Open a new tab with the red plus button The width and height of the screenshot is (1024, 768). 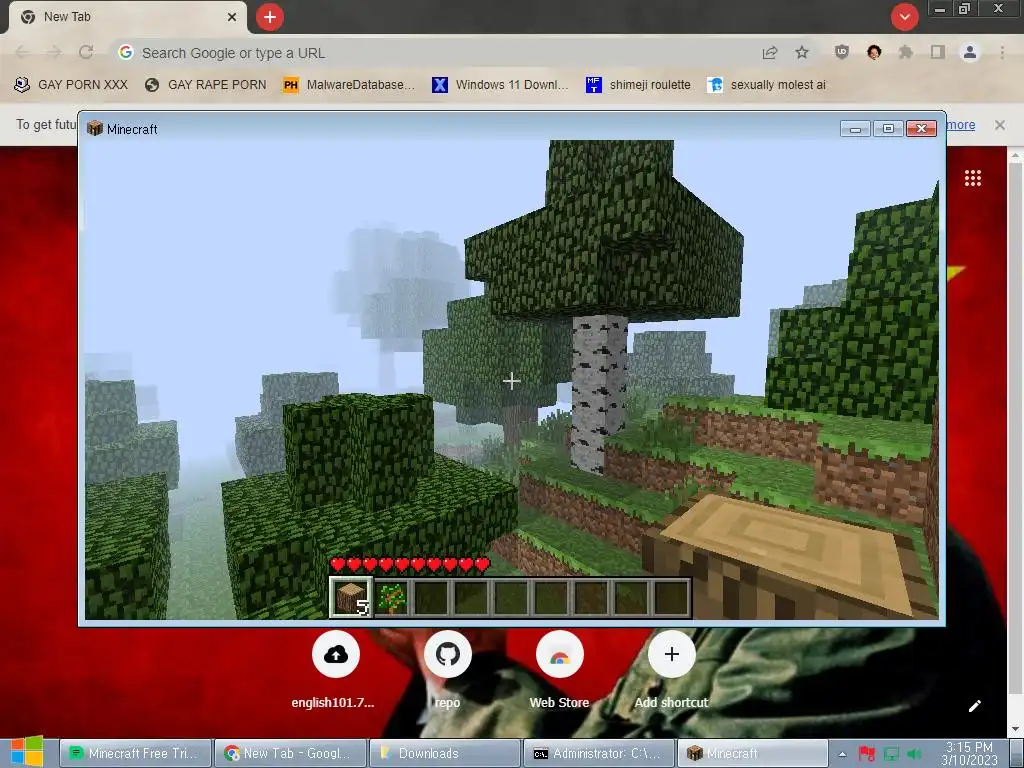270,17
